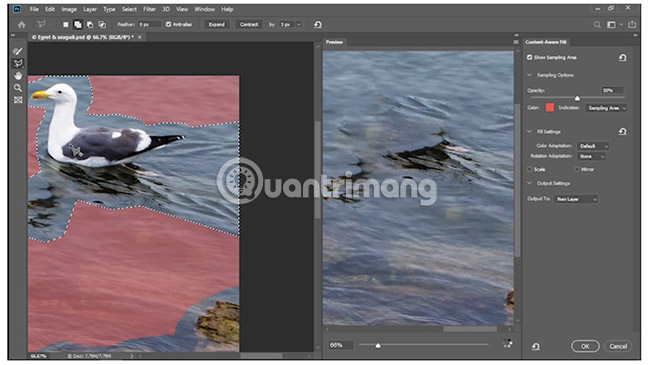The height and width of the screenshot is (365, 650).
Task: Collapse the Output Settings section
Action: (x=529, y=183)
